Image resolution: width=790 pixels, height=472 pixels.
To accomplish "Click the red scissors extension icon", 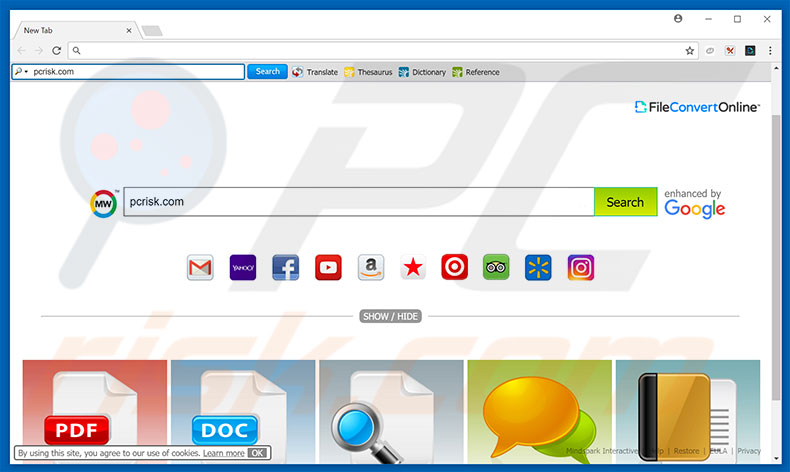I will coord(730,50).
